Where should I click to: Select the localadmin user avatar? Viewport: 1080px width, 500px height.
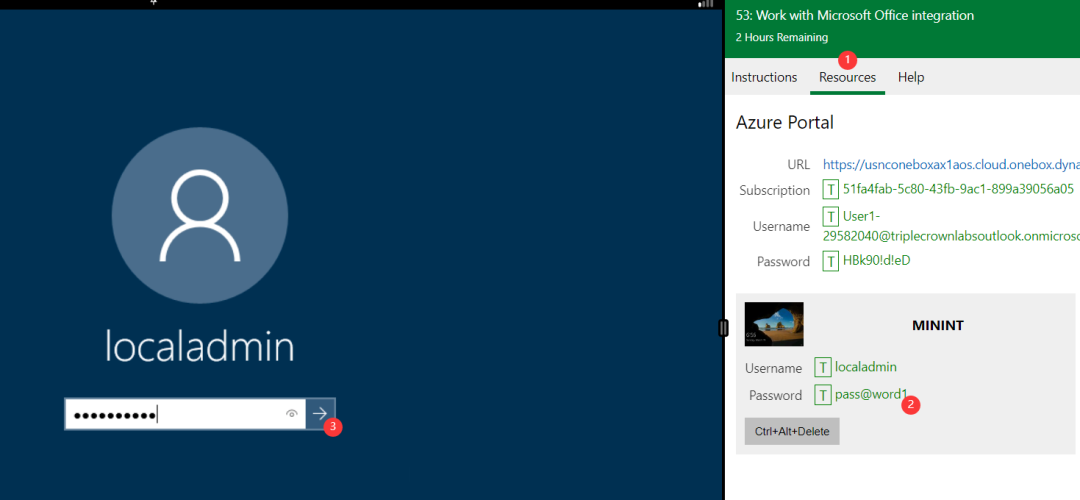(200, 215)
